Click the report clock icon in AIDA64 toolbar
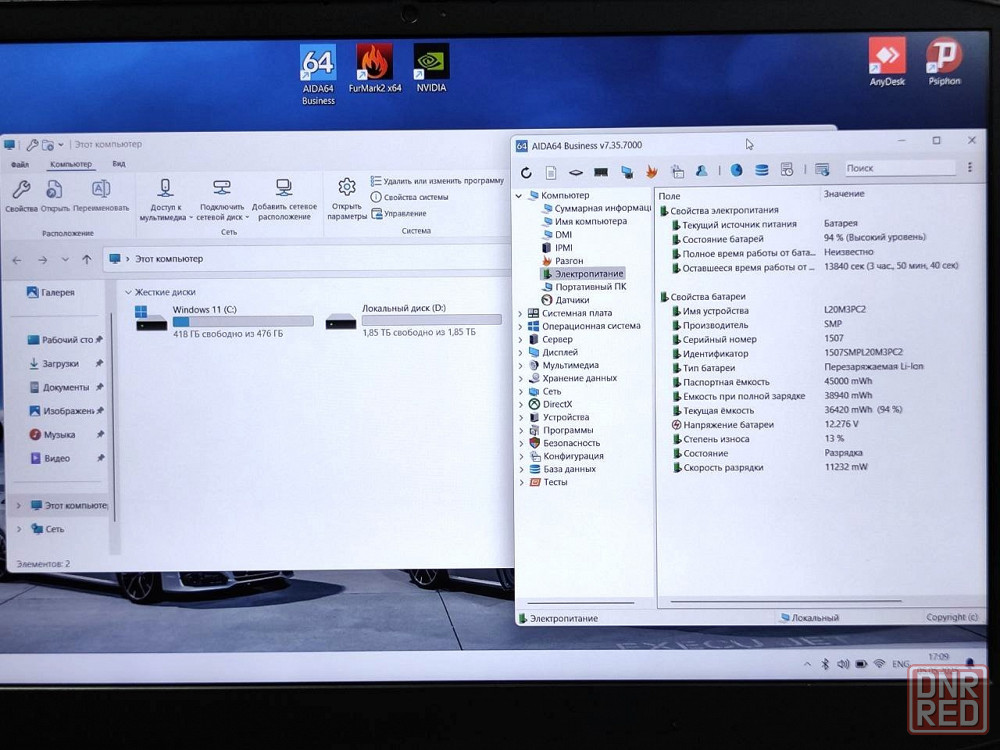This screenshot has height=750, width=1000. tap(787, 170)
